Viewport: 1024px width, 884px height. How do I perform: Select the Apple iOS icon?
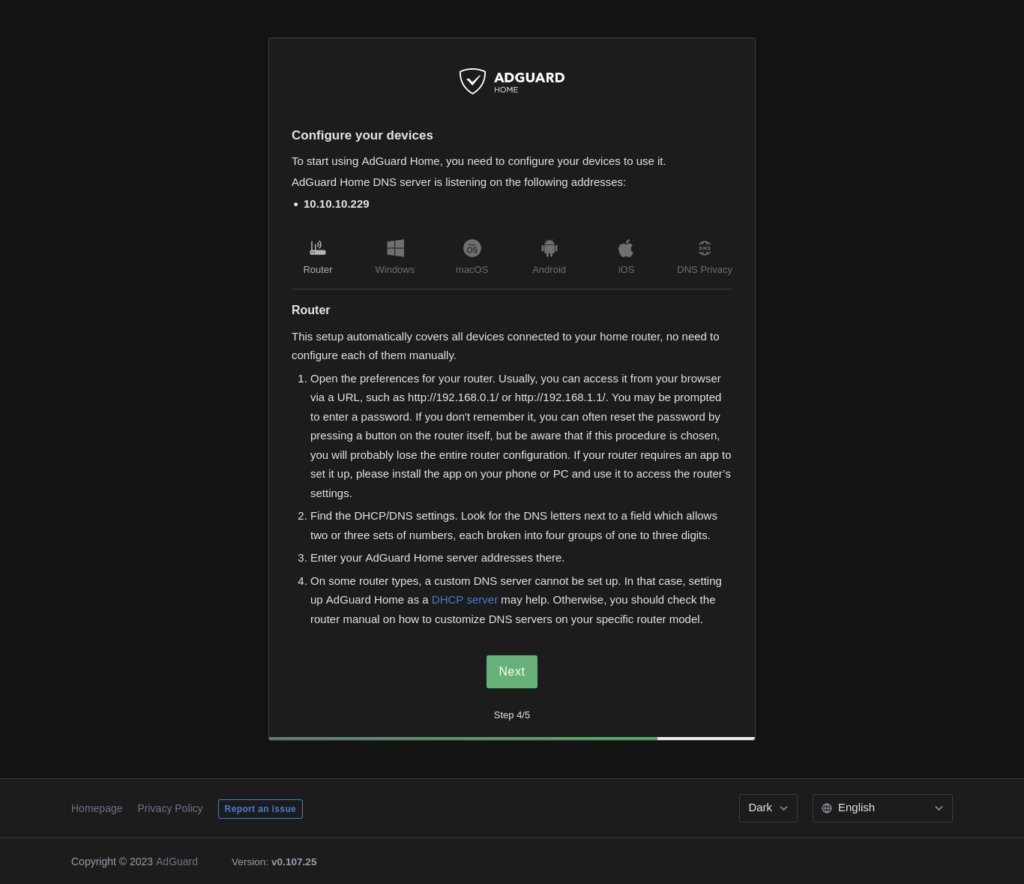click(626, 248)
